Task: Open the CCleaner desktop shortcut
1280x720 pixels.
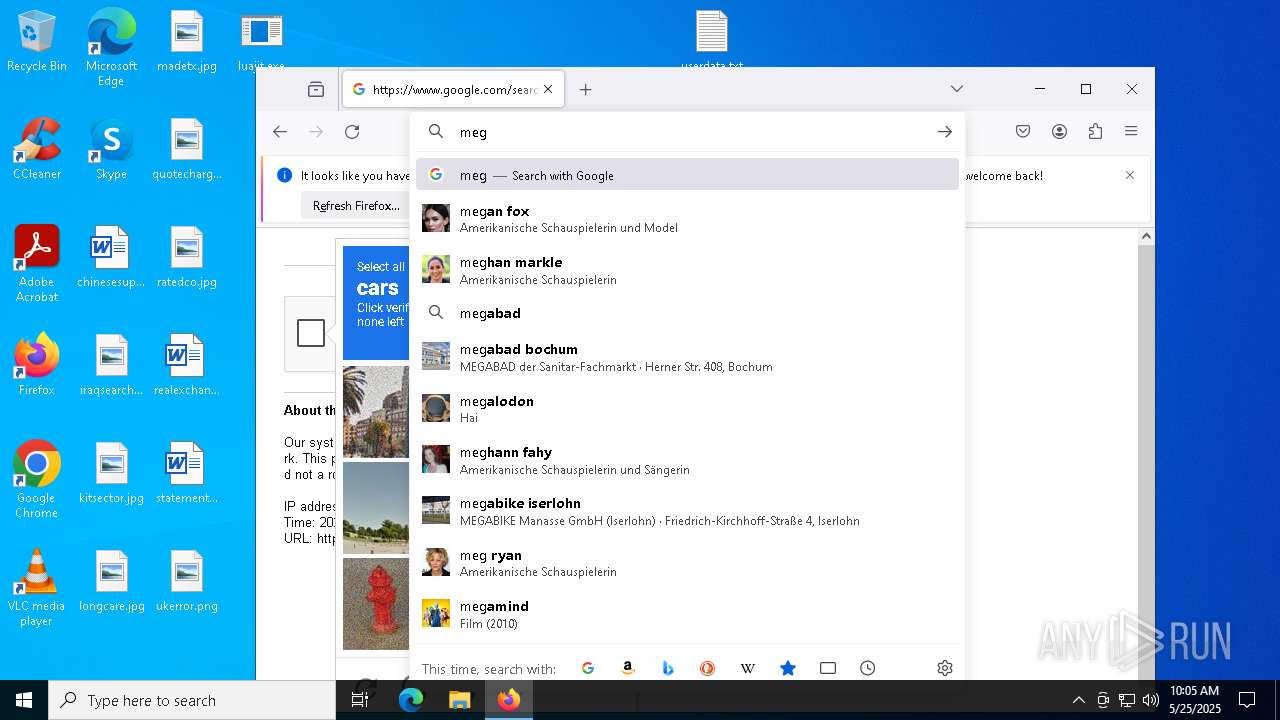Action: pyautogui.click(x=37, y=150)
